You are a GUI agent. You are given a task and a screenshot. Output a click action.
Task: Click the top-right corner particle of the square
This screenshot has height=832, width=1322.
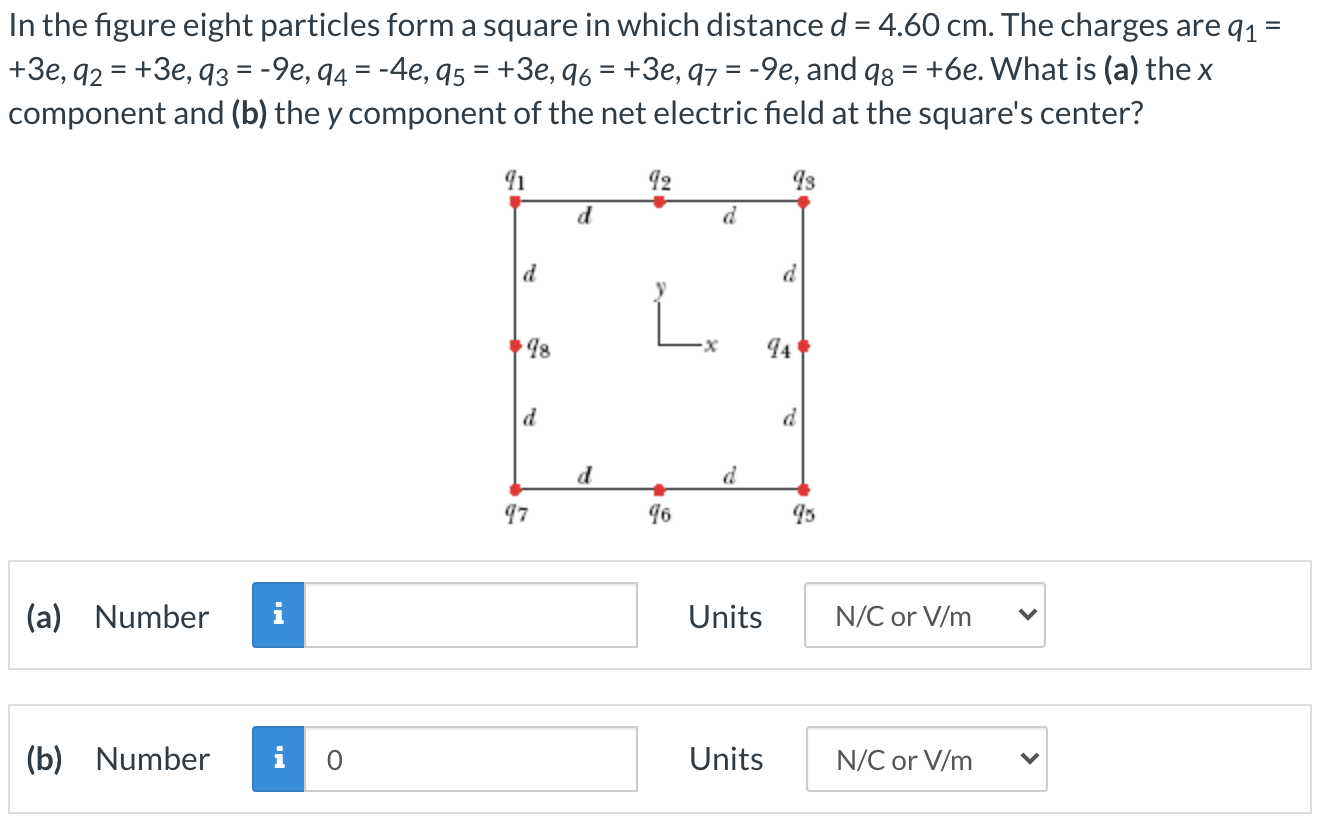tap(803, 202)
